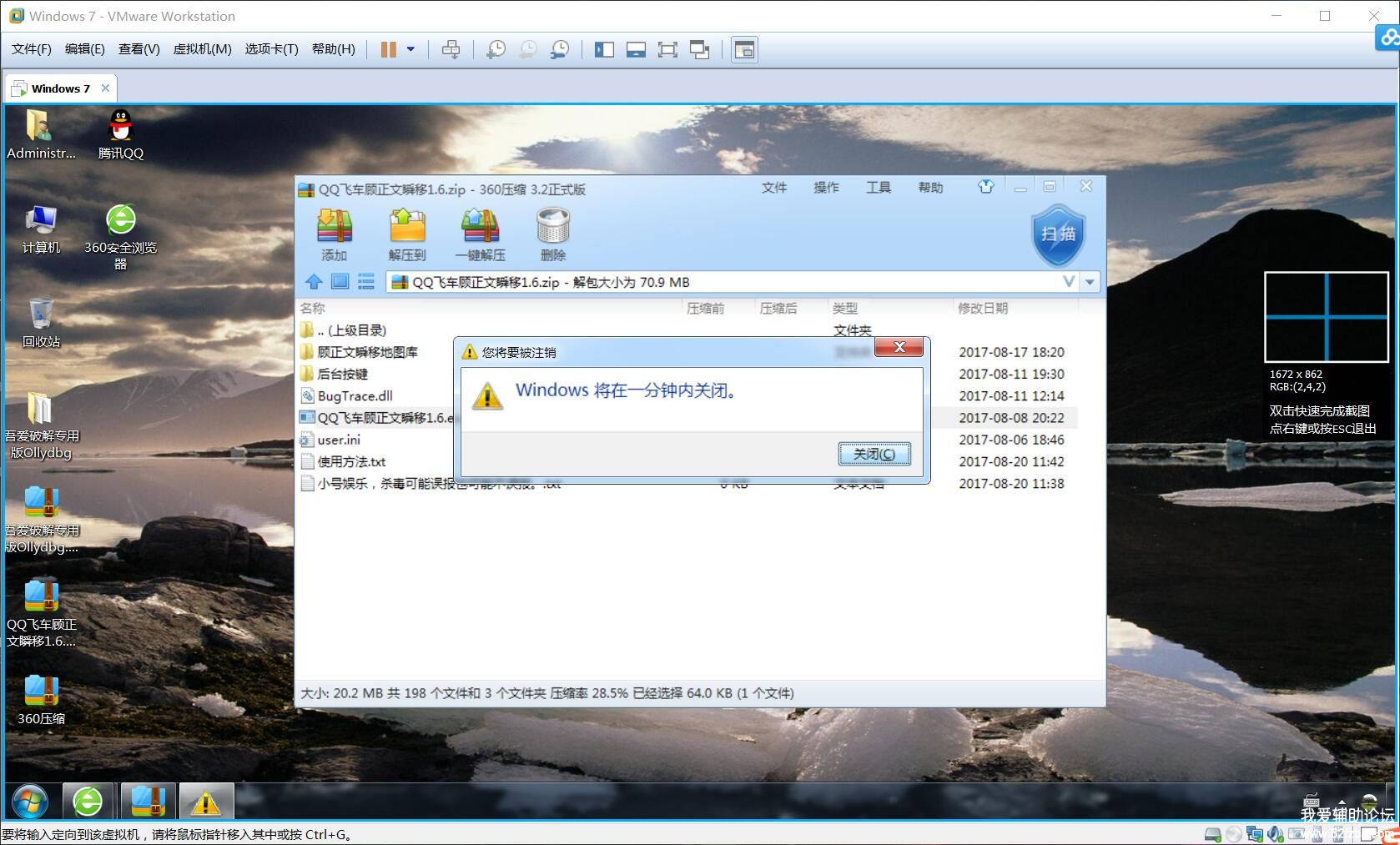Pause the virtual machine from VMware toolbar

coord(388,49)
